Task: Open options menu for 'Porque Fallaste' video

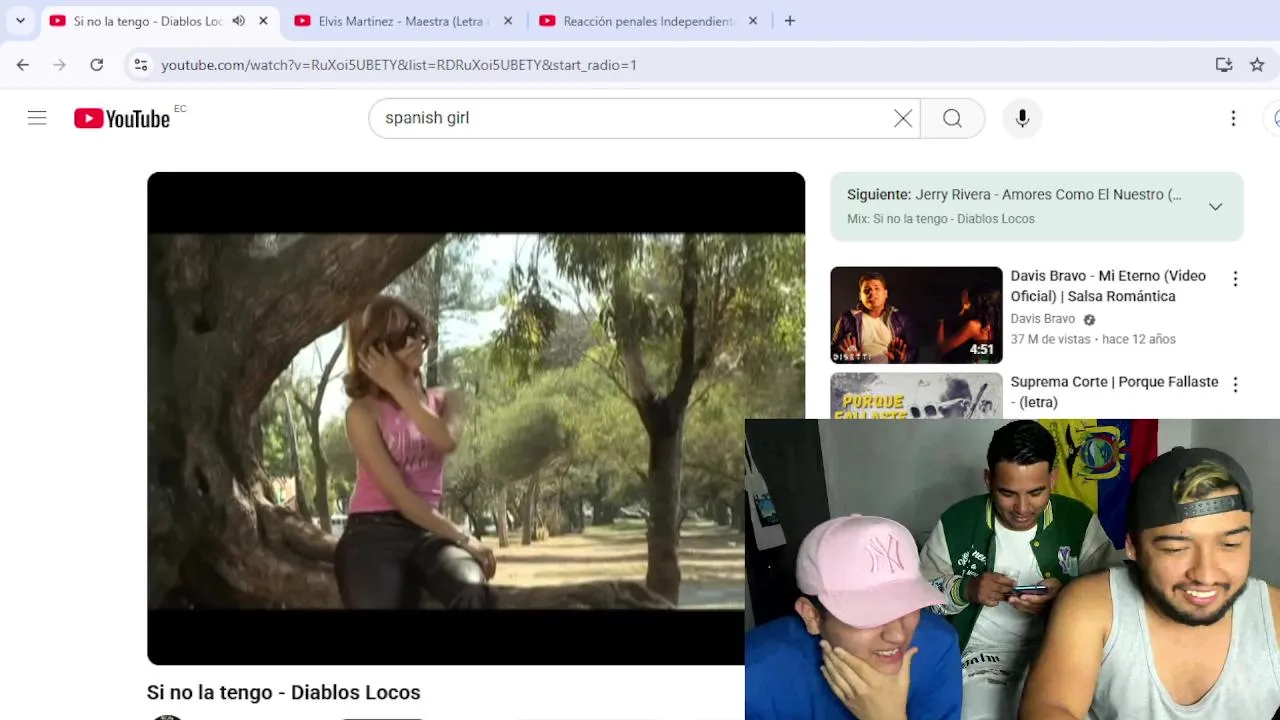Action: (x=1235, y=385)
